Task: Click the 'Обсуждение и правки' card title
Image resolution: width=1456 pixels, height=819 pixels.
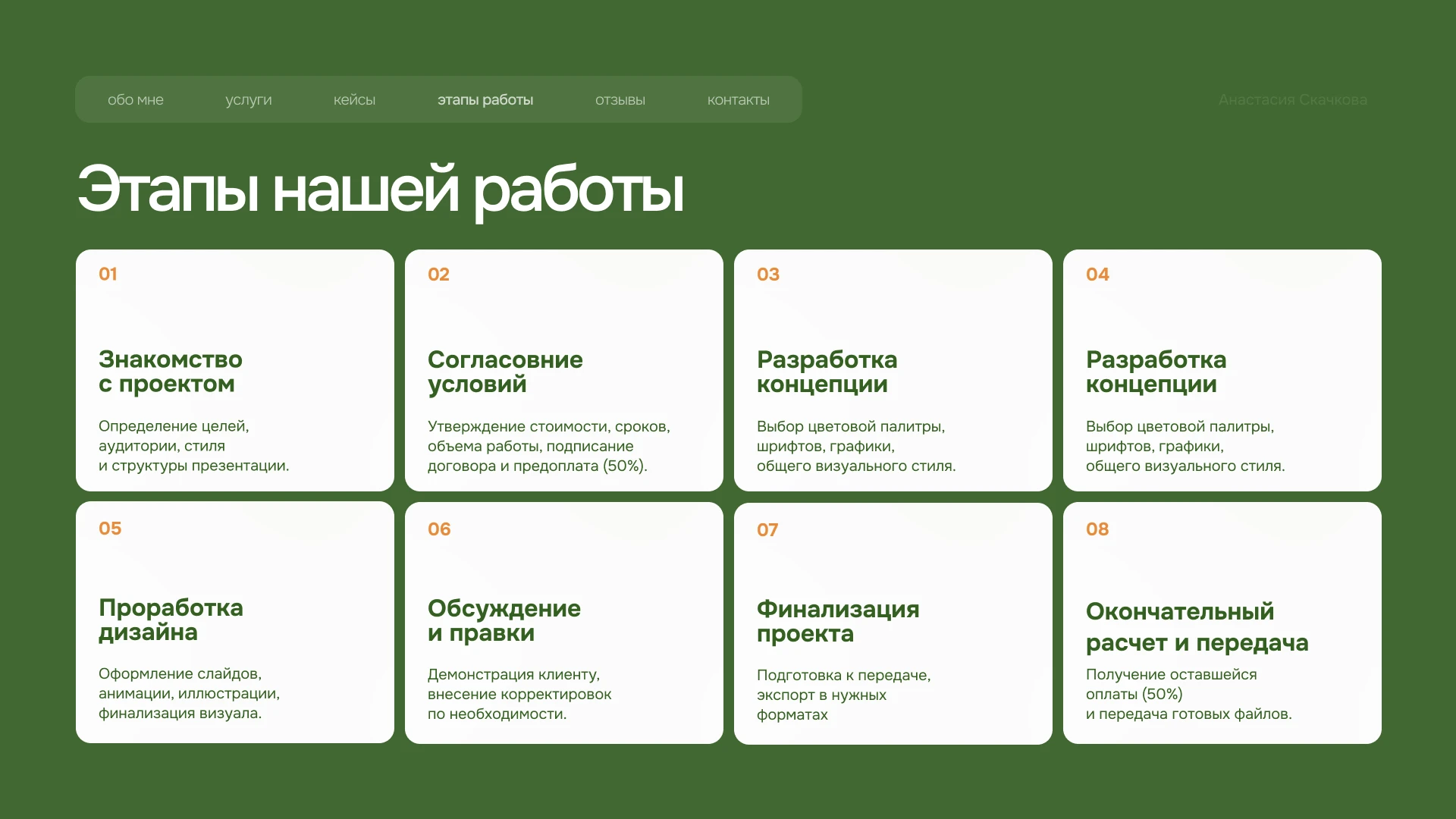Action: pos(504,620)
